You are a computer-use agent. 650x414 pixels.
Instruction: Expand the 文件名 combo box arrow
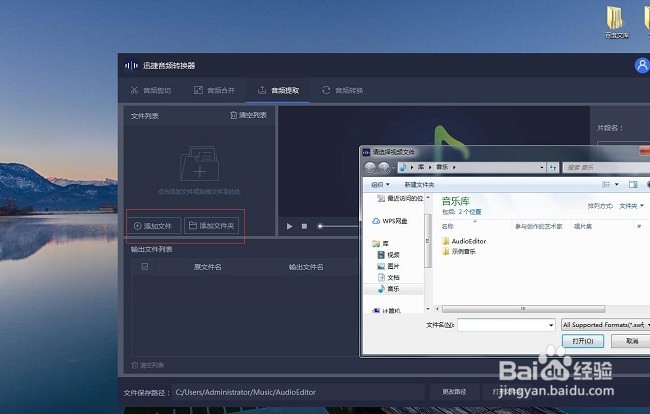coord(551,325)
